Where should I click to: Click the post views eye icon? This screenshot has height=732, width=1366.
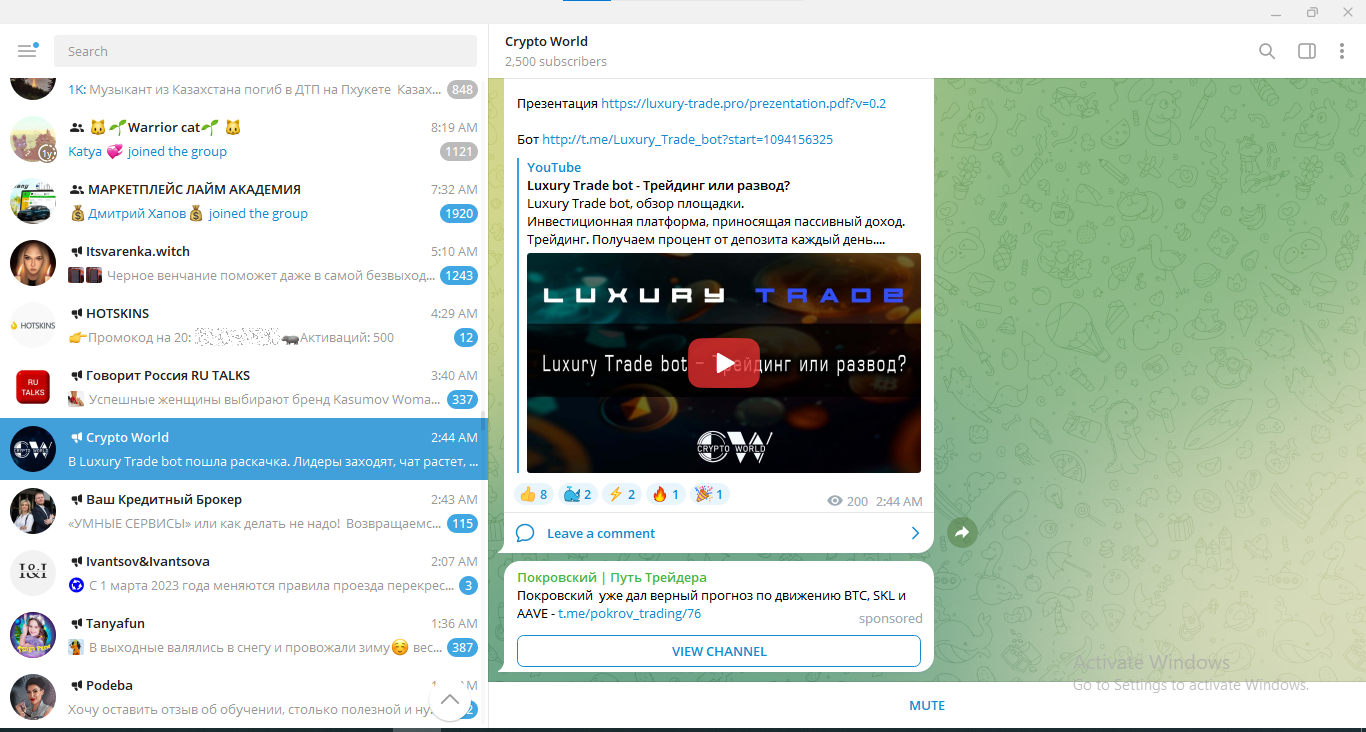pyautogui.click(x=835, y=501)
